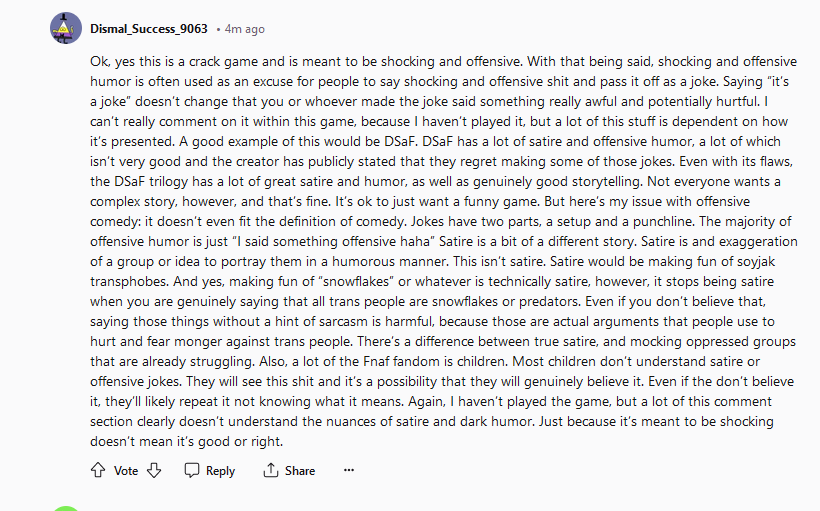The width and height of the screenshot is (820, 511).
Task: Click the Reply text label
Action: (x=220, y=471)
